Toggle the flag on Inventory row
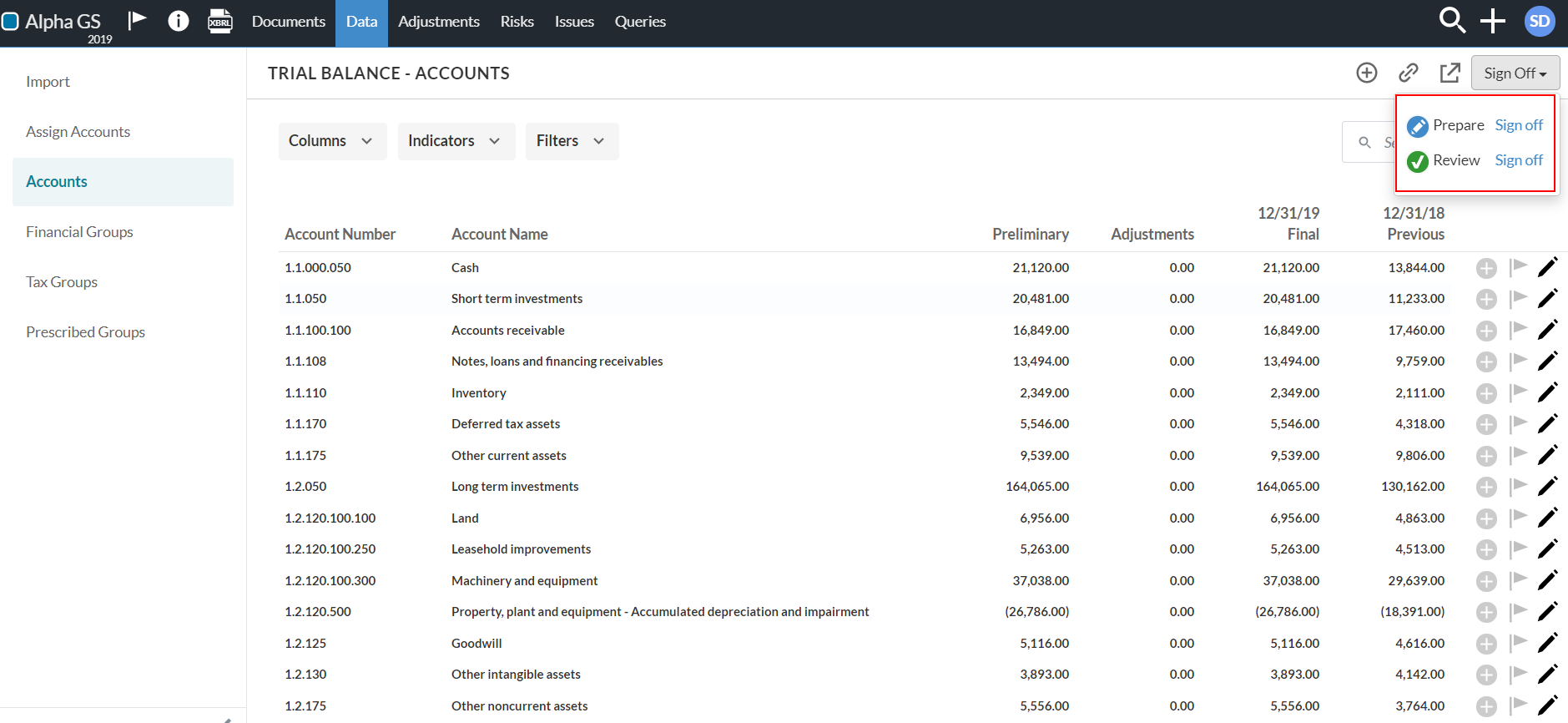 1519,392
